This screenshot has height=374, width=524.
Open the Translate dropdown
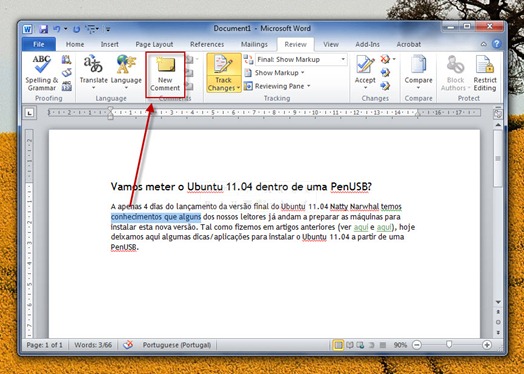[x=94, y=73]
